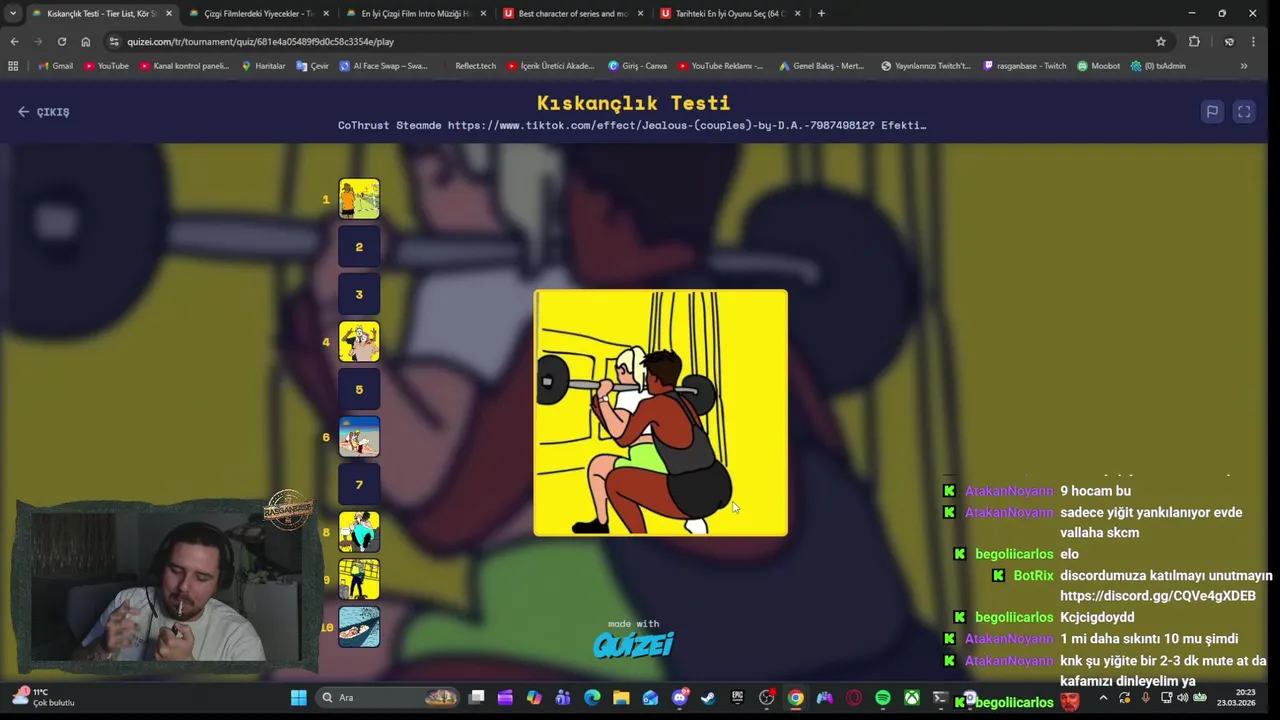Go to browser home page

[x=86, y=41]
